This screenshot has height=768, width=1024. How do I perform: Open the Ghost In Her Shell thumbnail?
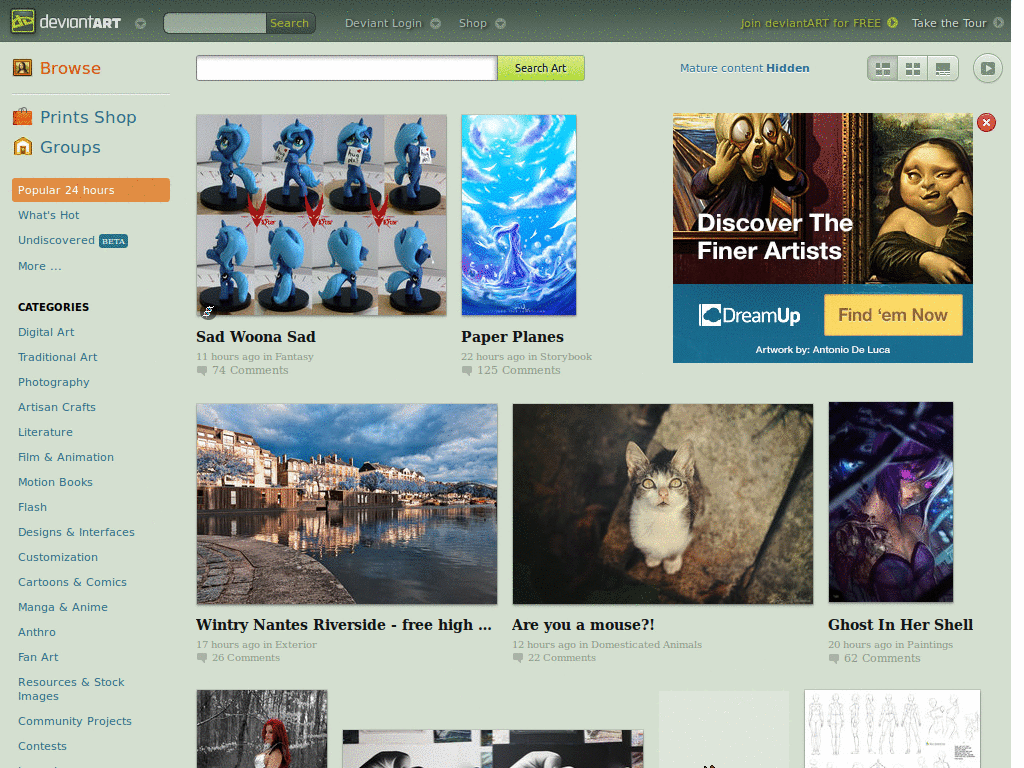point(891,502)
